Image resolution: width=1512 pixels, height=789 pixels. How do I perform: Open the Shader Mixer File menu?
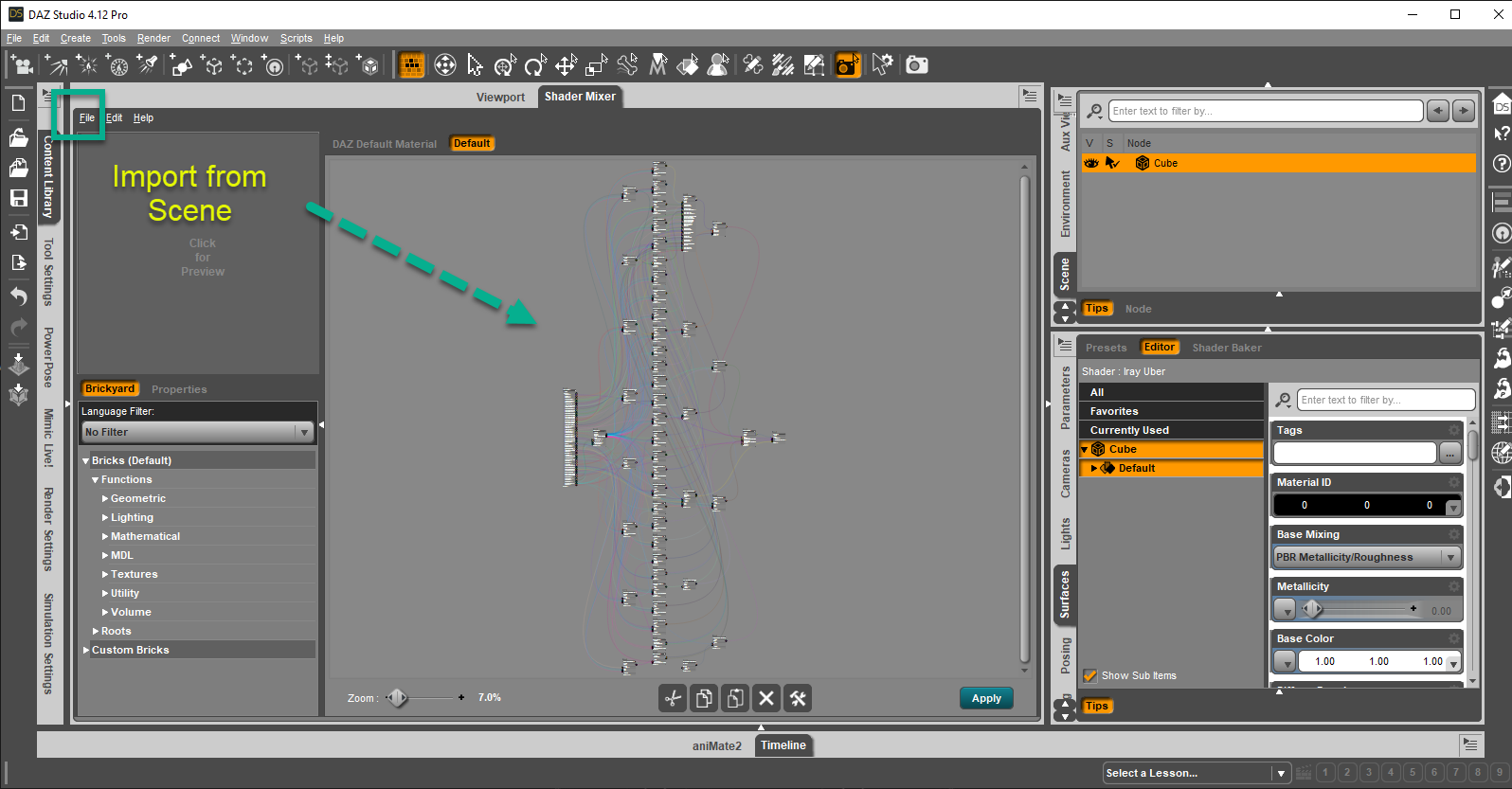(87, 117)
